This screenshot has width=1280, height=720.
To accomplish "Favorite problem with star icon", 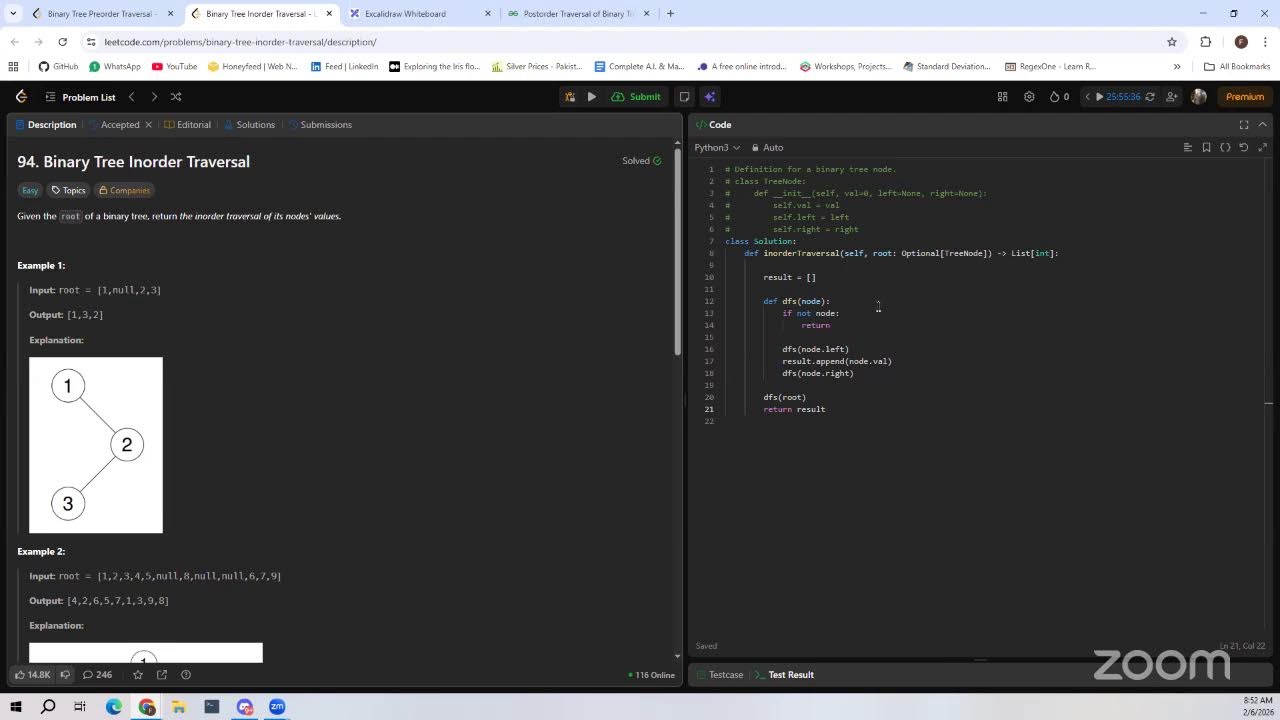I will pyautogui.click(x=138, y=675).
